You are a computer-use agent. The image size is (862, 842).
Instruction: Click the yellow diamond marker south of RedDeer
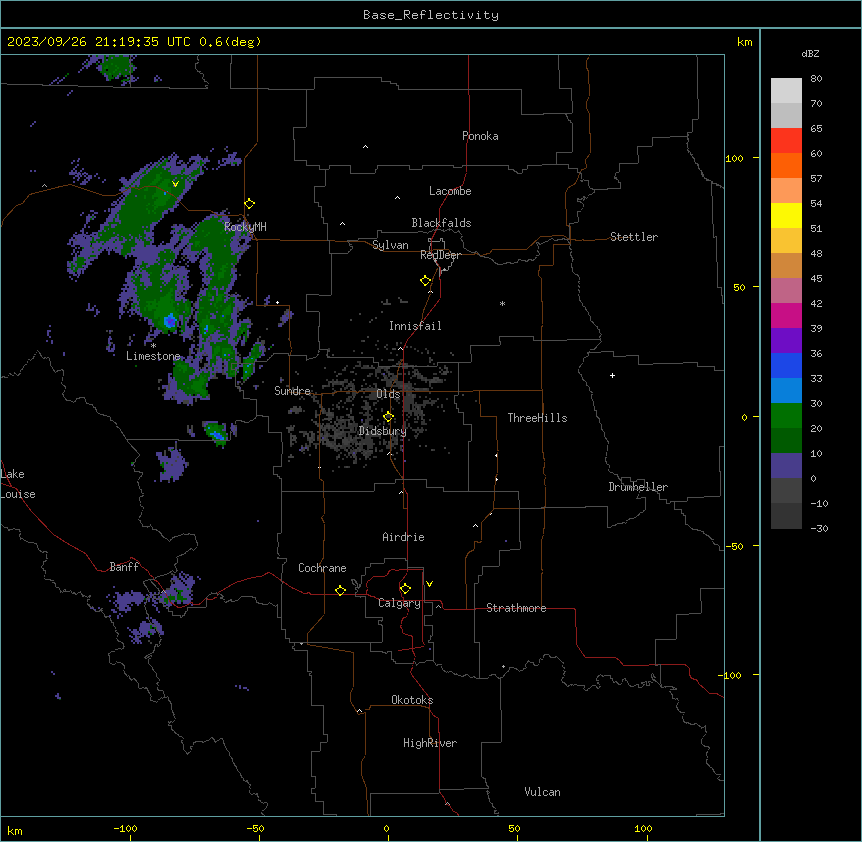click(426, 281)
